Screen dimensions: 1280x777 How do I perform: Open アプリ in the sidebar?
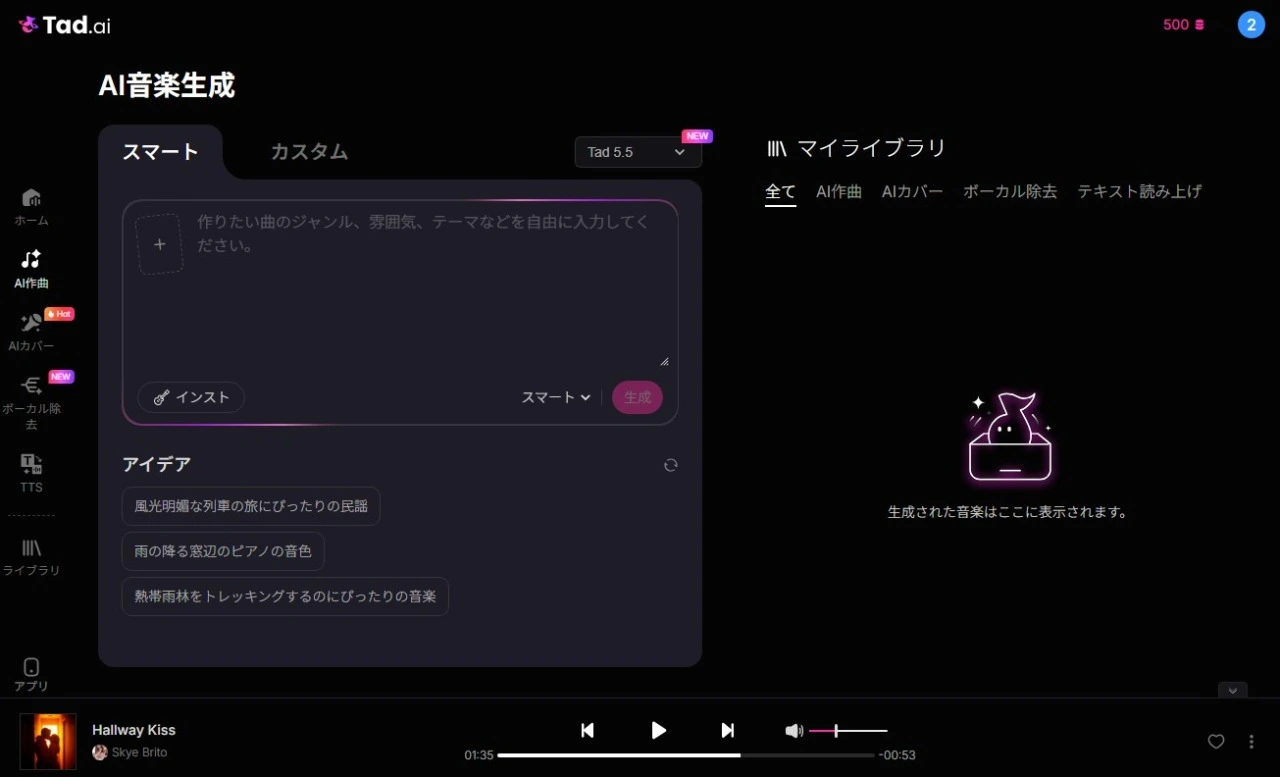(x=31, y=675)
